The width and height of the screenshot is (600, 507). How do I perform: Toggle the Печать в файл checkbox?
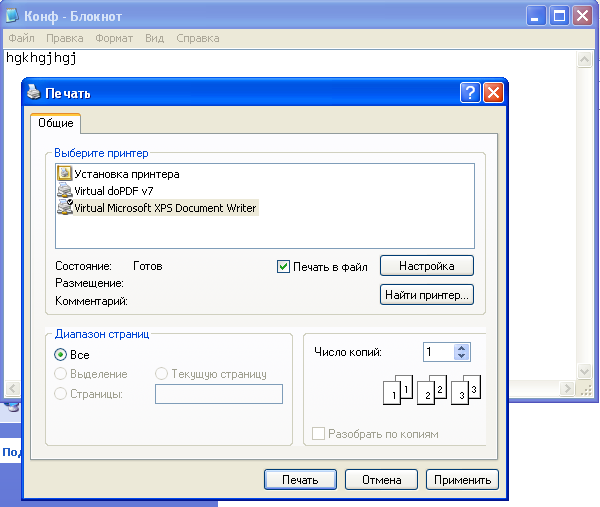pos(283,266)
